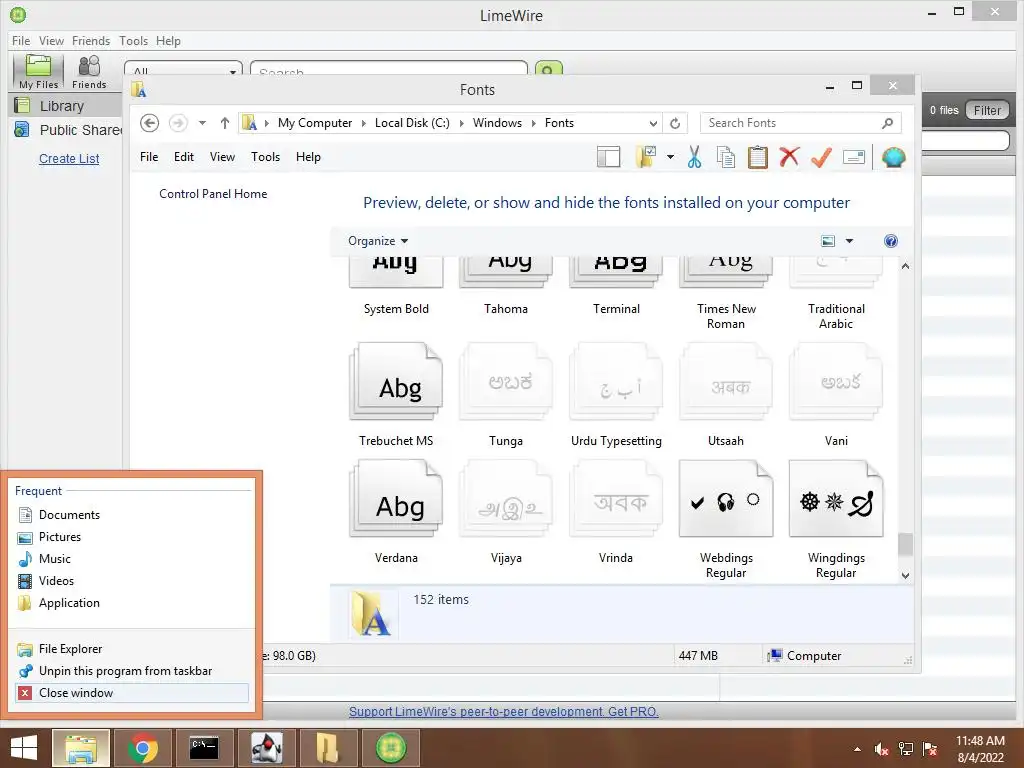Open the LimeWire Help menu

pyautogui.click(x=168, y=40)
